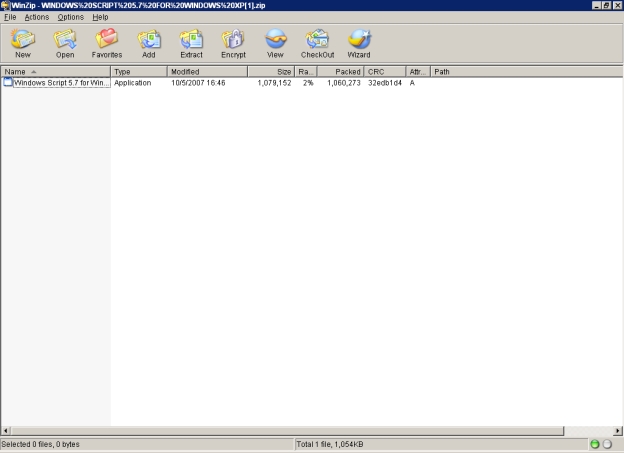This screenshot has width=624, height=453.
Task: Click the green status light indicator
Action: click(x=595, y=444)
